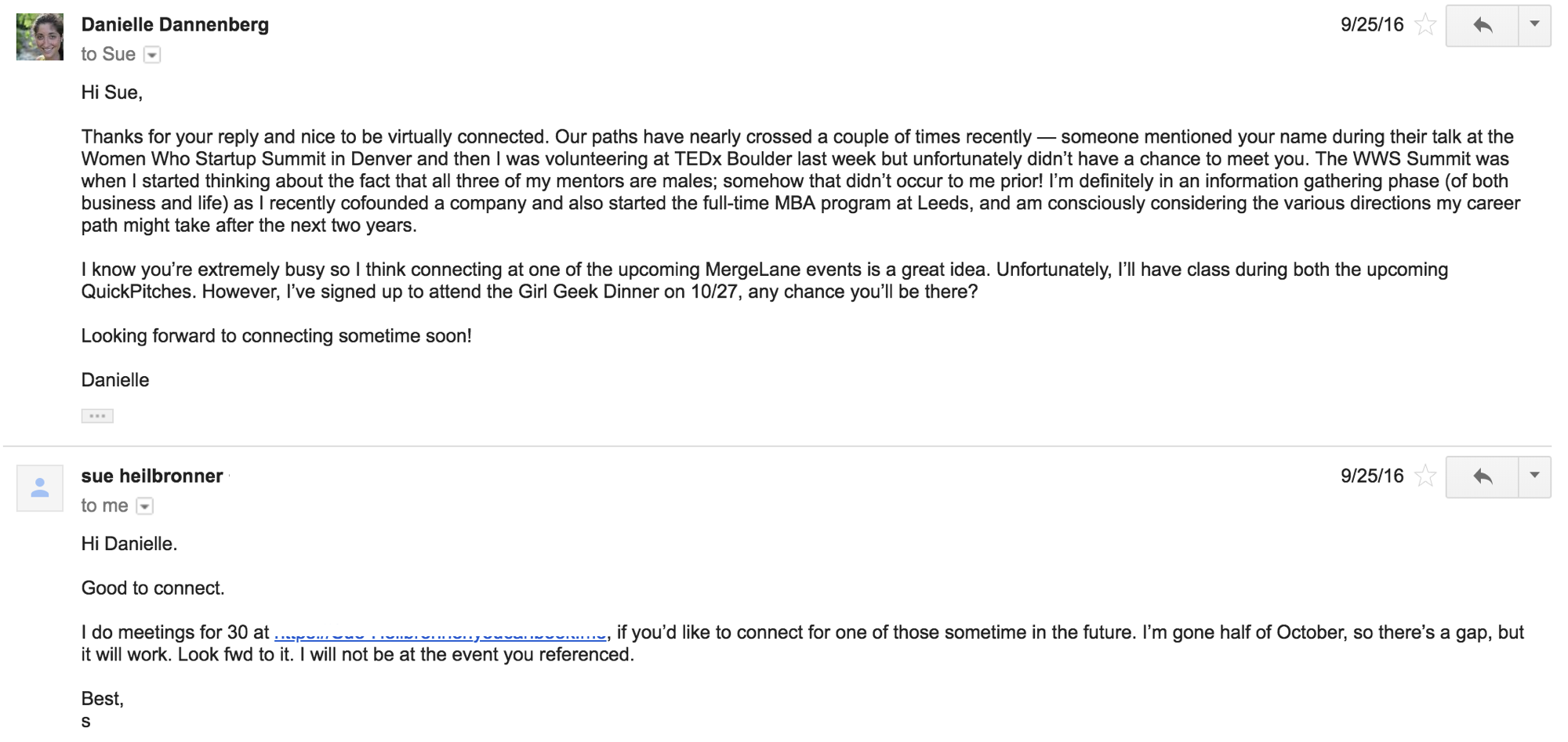Click sue heilbronner's default avatar icon

coord(40,488)
